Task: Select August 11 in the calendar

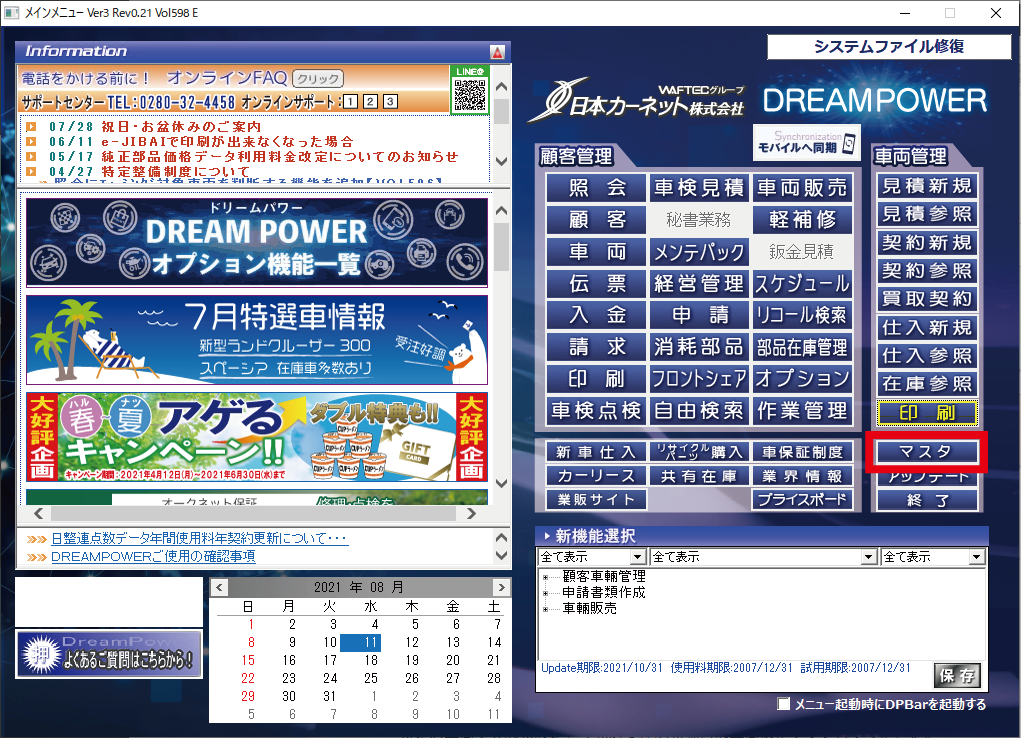Action: coord(361,643)
